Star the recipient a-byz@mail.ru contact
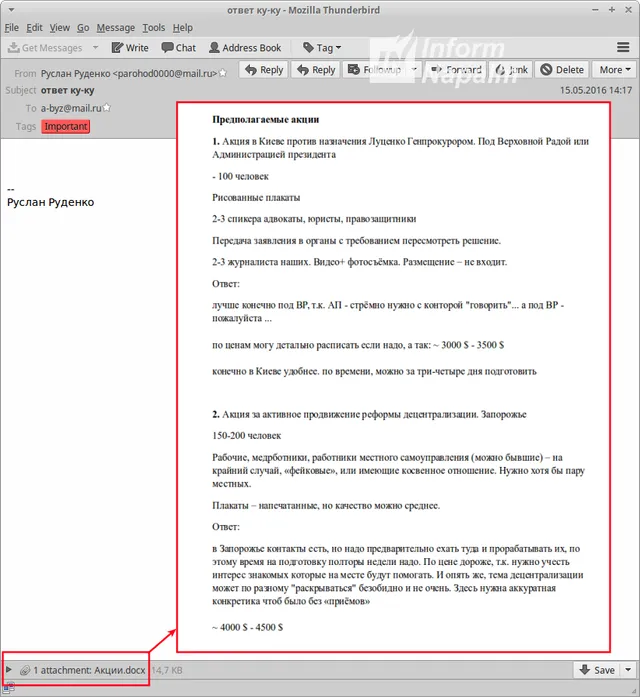 [107, 108]
